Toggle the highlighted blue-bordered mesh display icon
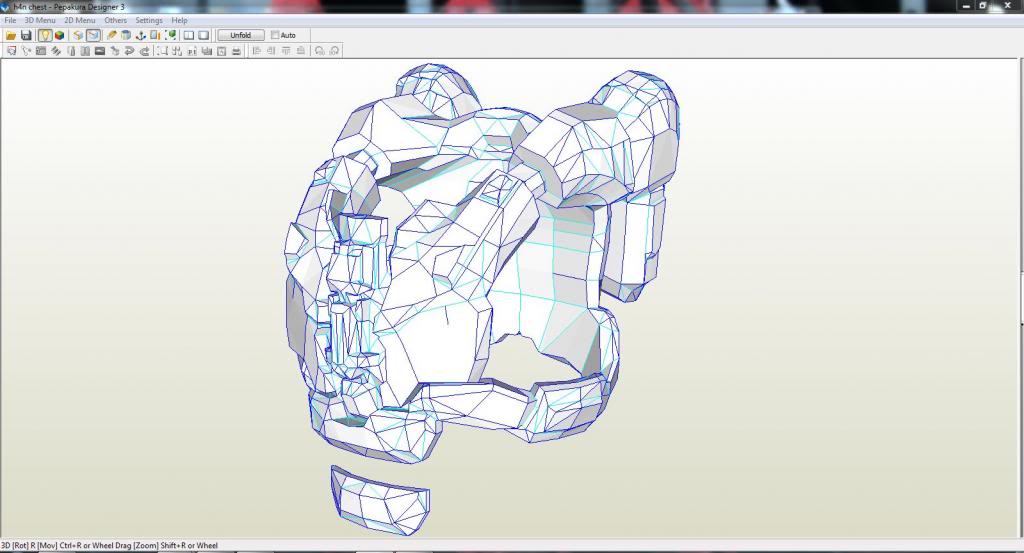 click(x=93, y=35)
